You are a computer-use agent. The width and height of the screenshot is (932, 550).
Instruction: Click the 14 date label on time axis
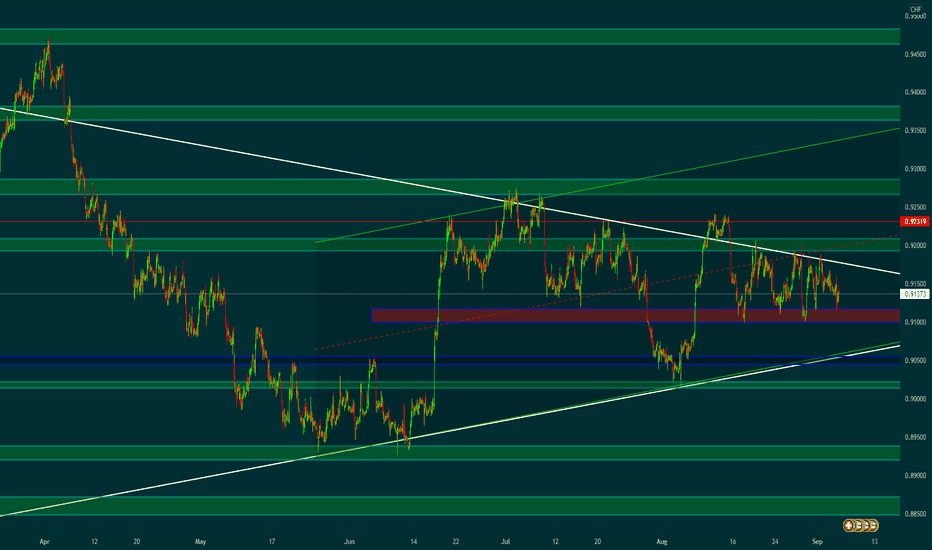[414, 542]
